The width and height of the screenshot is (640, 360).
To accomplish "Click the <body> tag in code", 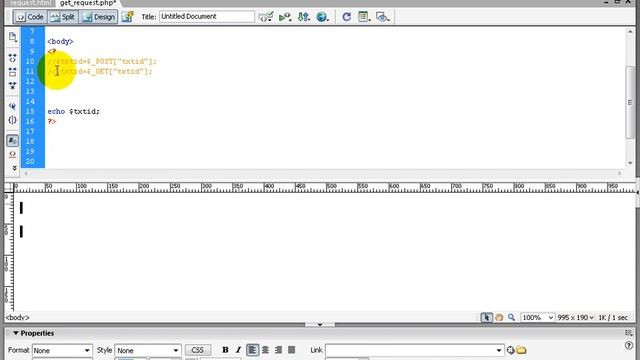I will click(60, 41).
